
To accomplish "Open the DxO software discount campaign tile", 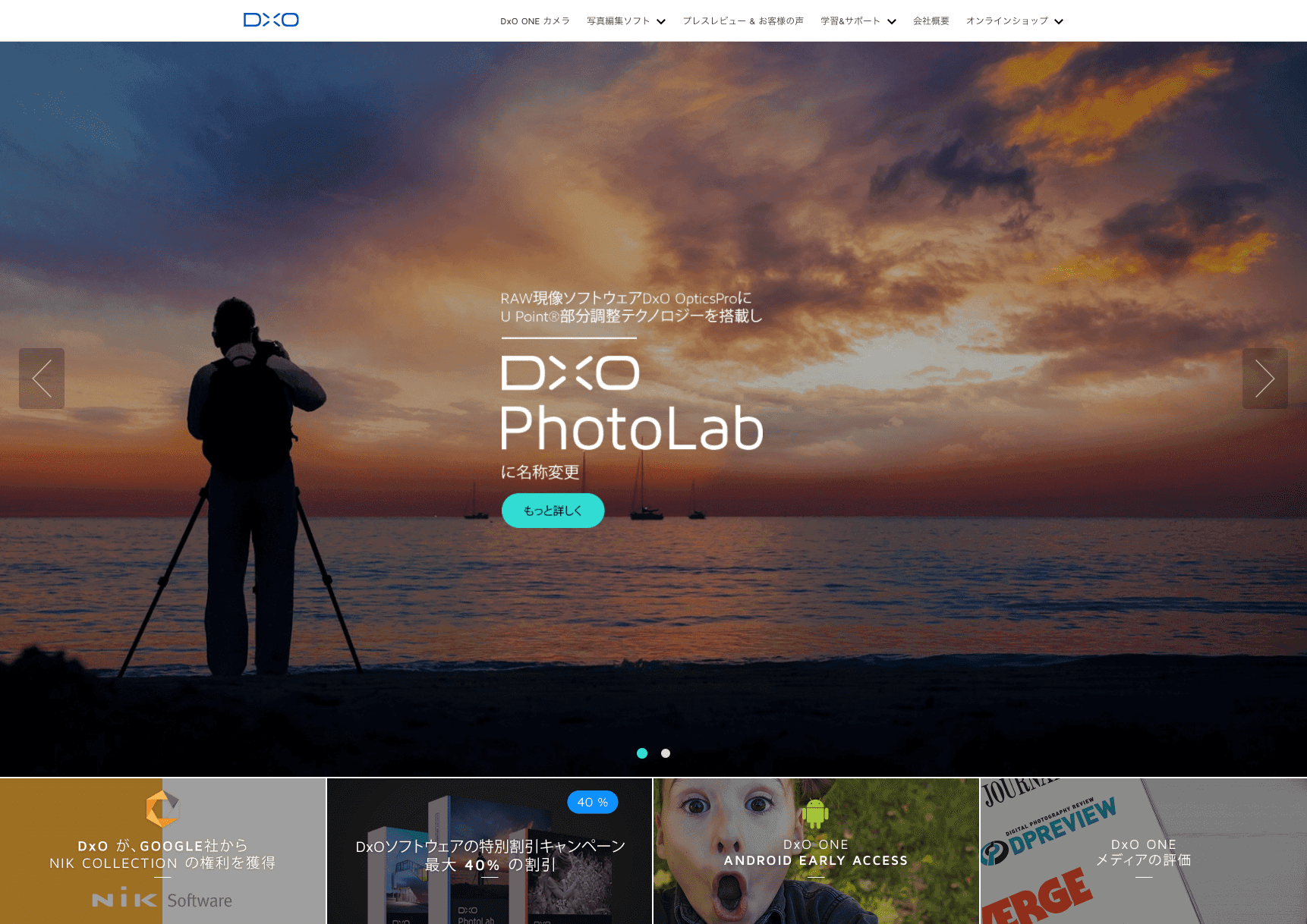I will pyautogui.click(x=490, y=851).
